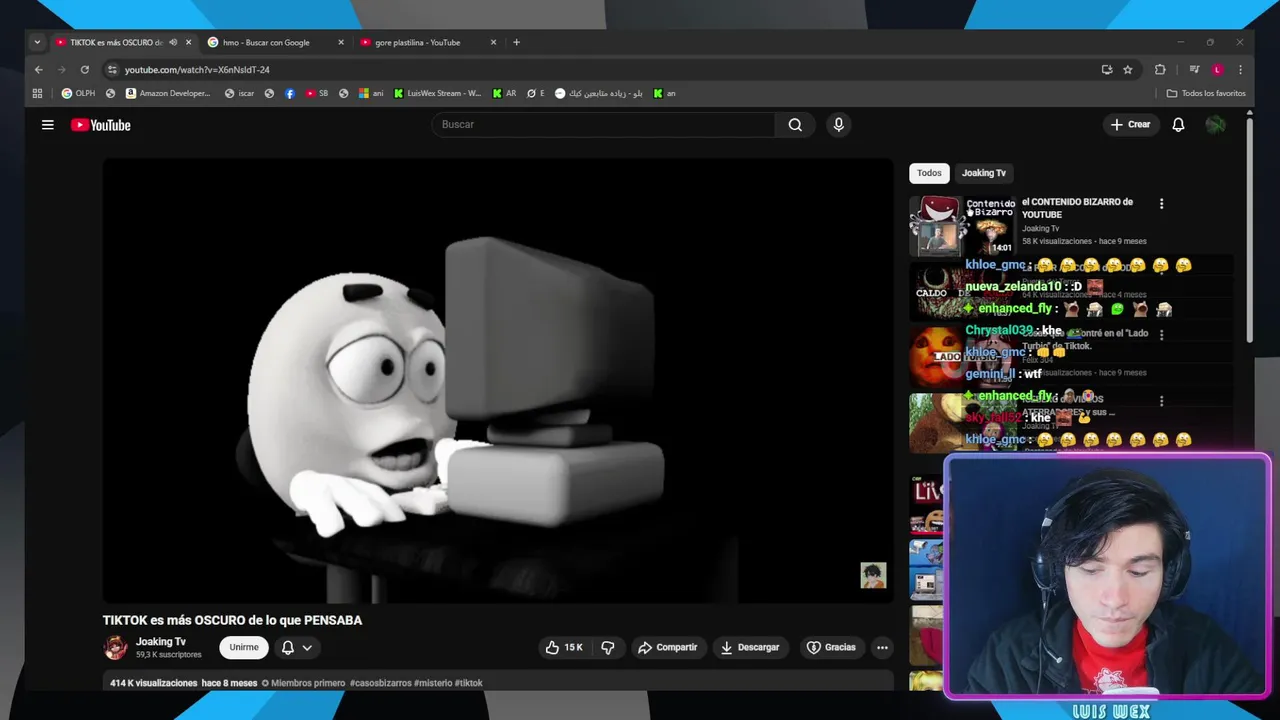Screen dimensions: 1280x720
Task: Click the video player area
Action: [x=498, y=381]
